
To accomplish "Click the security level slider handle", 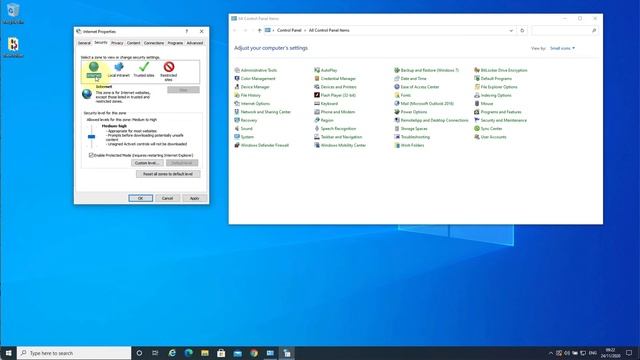I will pos(91,137).
